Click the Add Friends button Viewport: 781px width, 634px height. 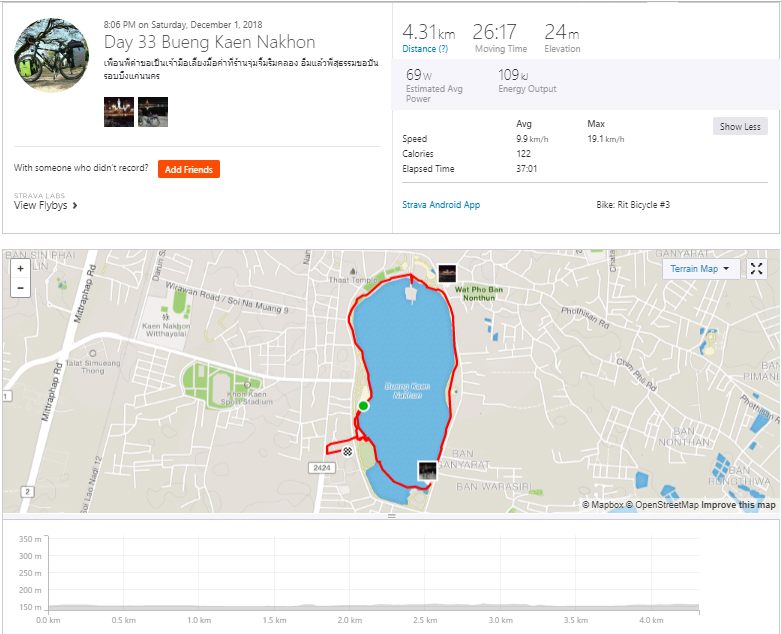[x=189, y=169]
